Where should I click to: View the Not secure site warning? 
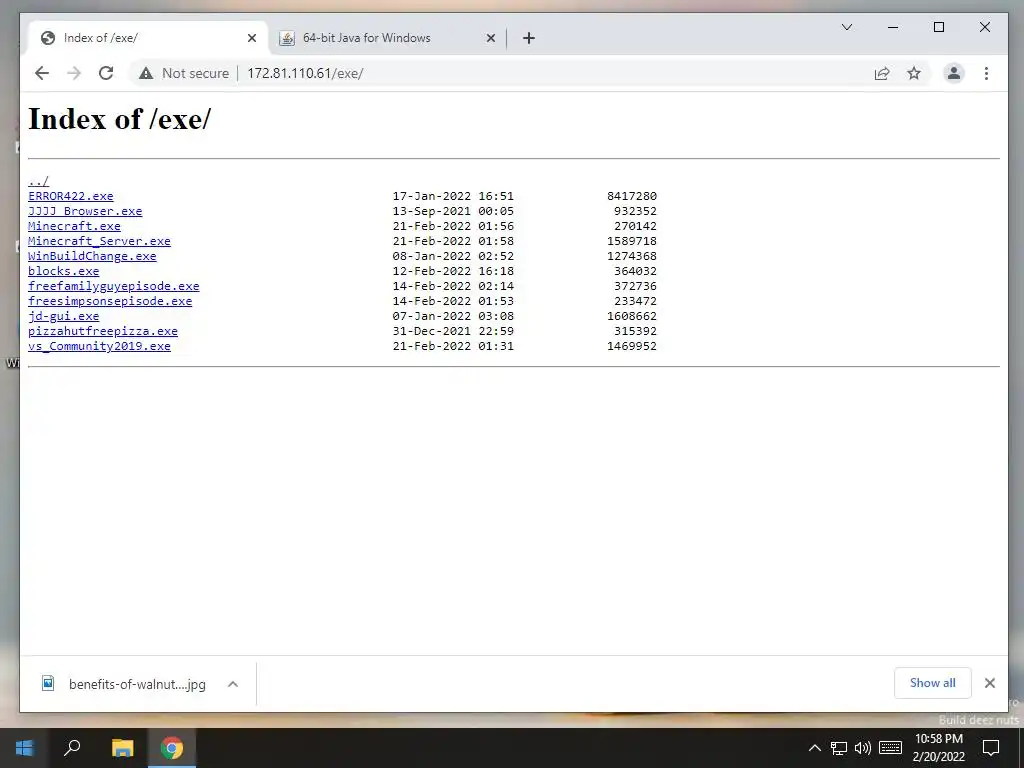184,73
